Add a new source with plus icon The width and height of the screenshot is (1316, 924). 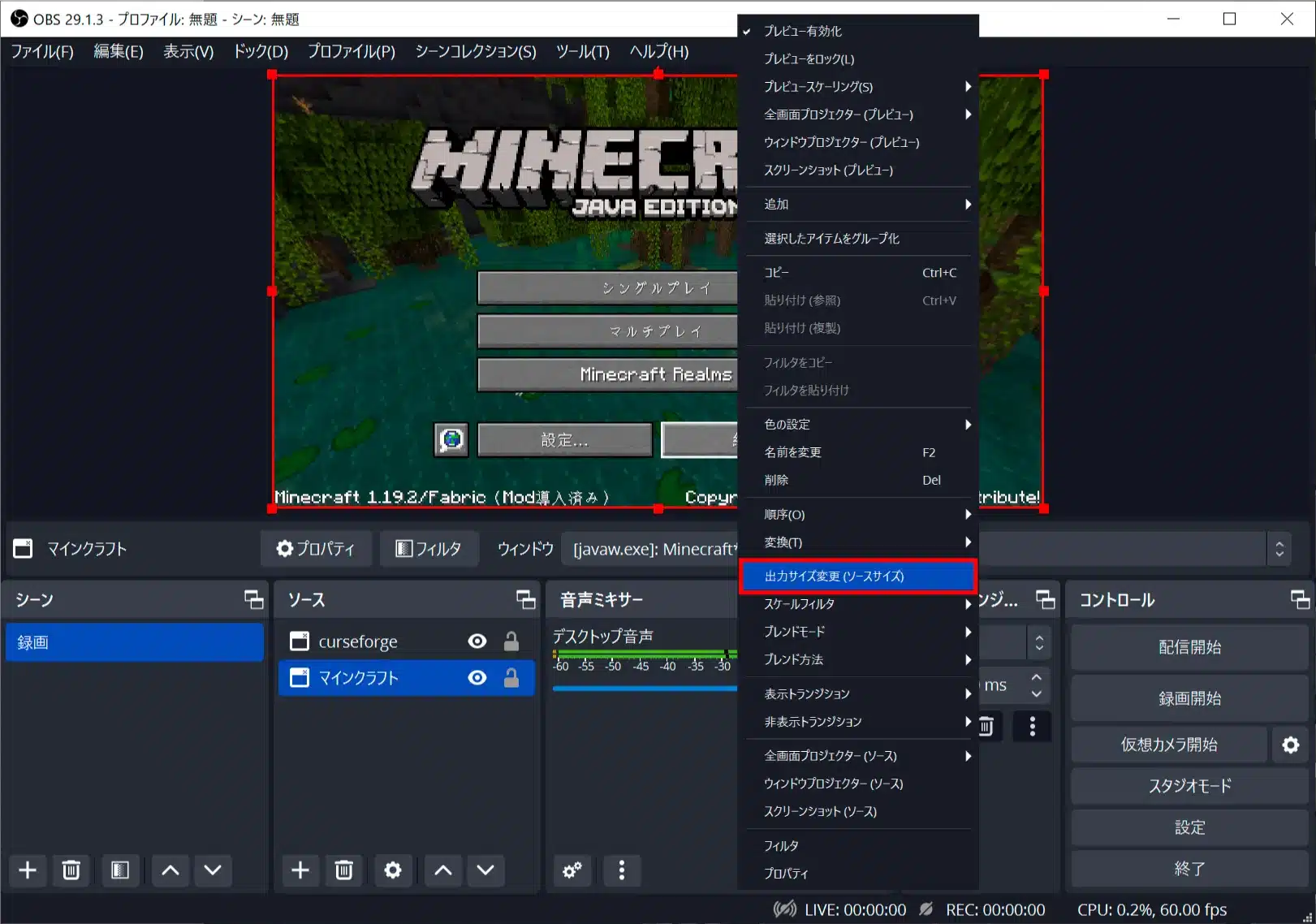[x=300, y=870]
